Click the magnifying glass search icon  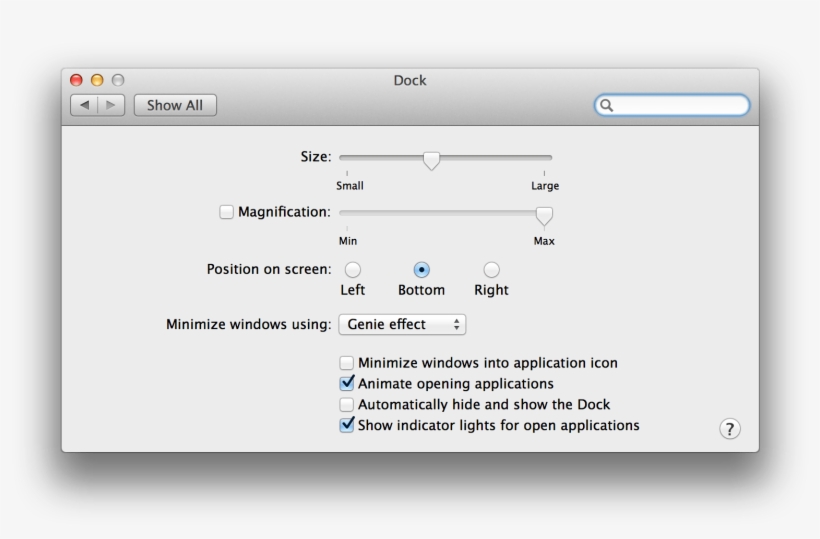[x=606, y=106]
